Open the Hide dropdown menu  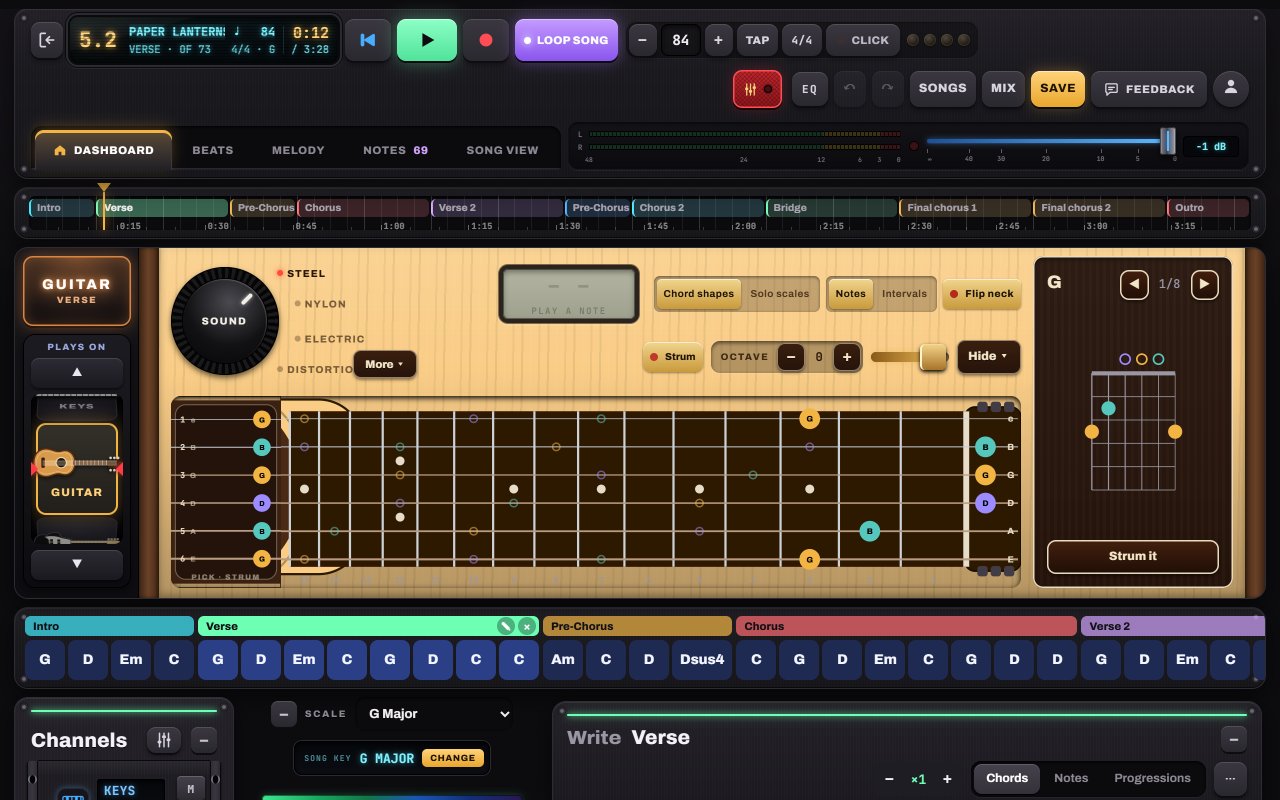(989, 356)
